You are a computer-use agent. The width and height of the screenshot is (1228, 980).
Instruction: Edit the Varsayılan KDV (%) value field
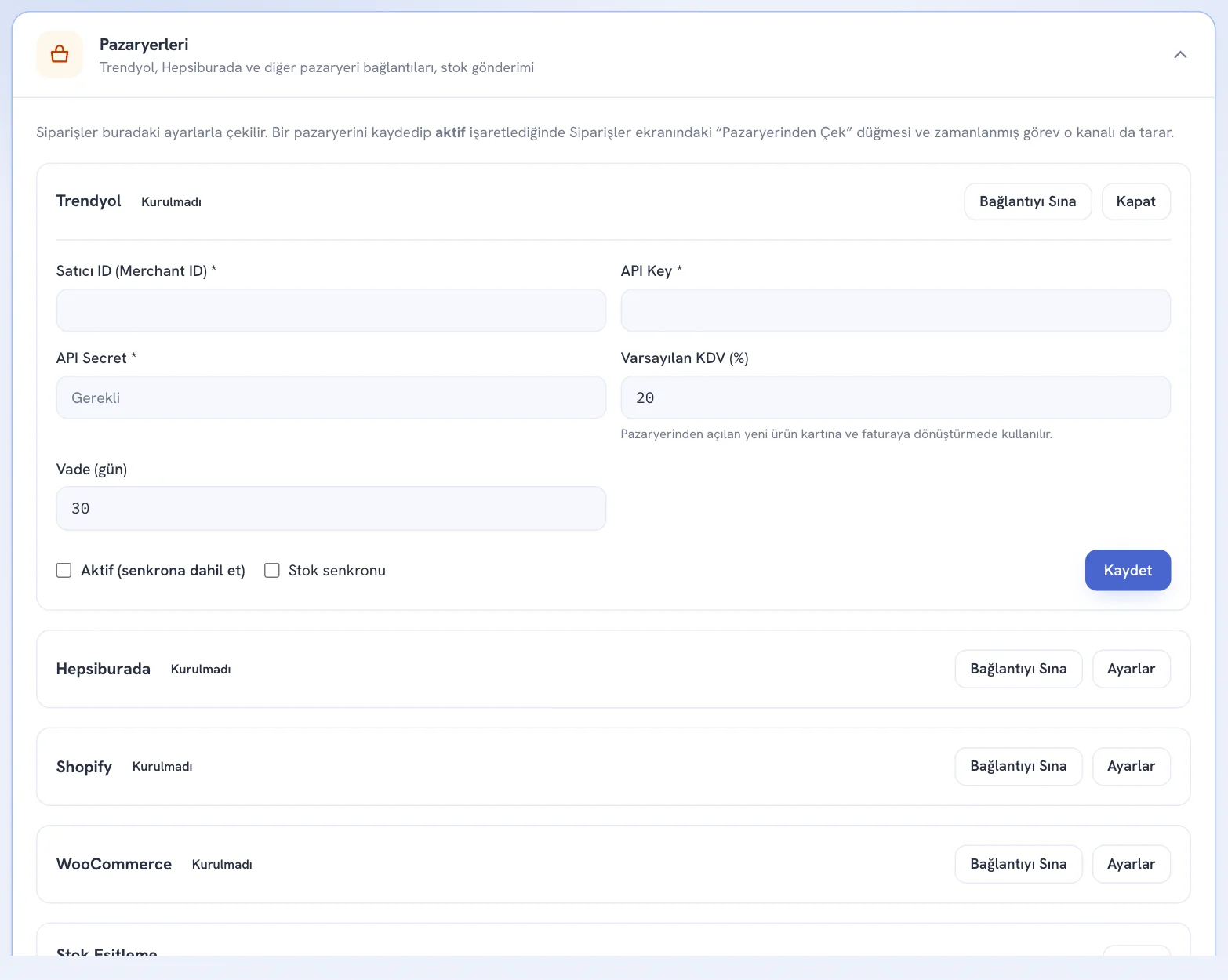coord(896,397)
